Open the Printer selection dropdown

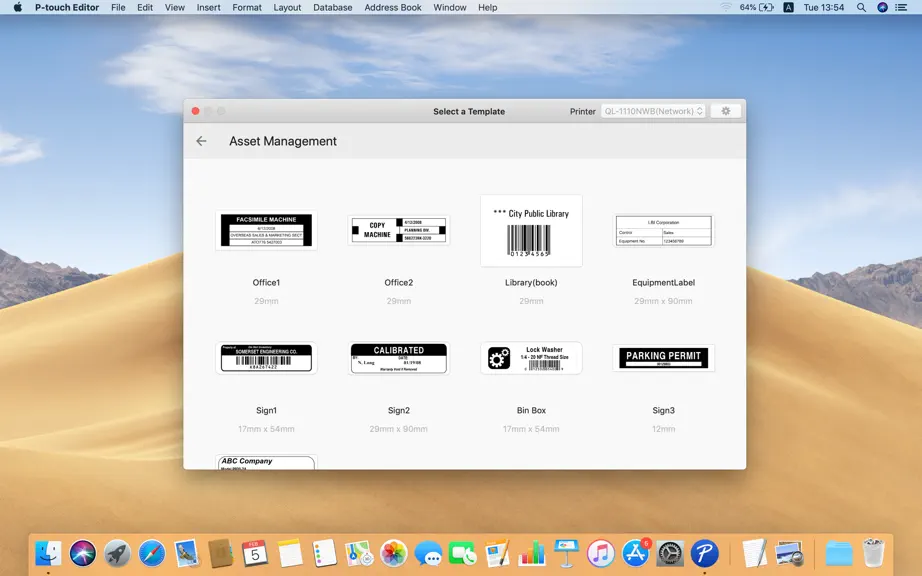point(653,111)
